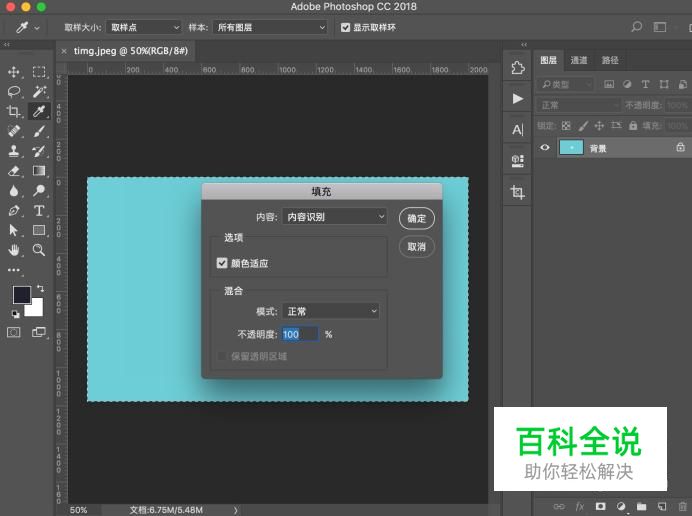692x516 pixels.
Task: Select the Hand tool
Action: [x=14, y=250]
